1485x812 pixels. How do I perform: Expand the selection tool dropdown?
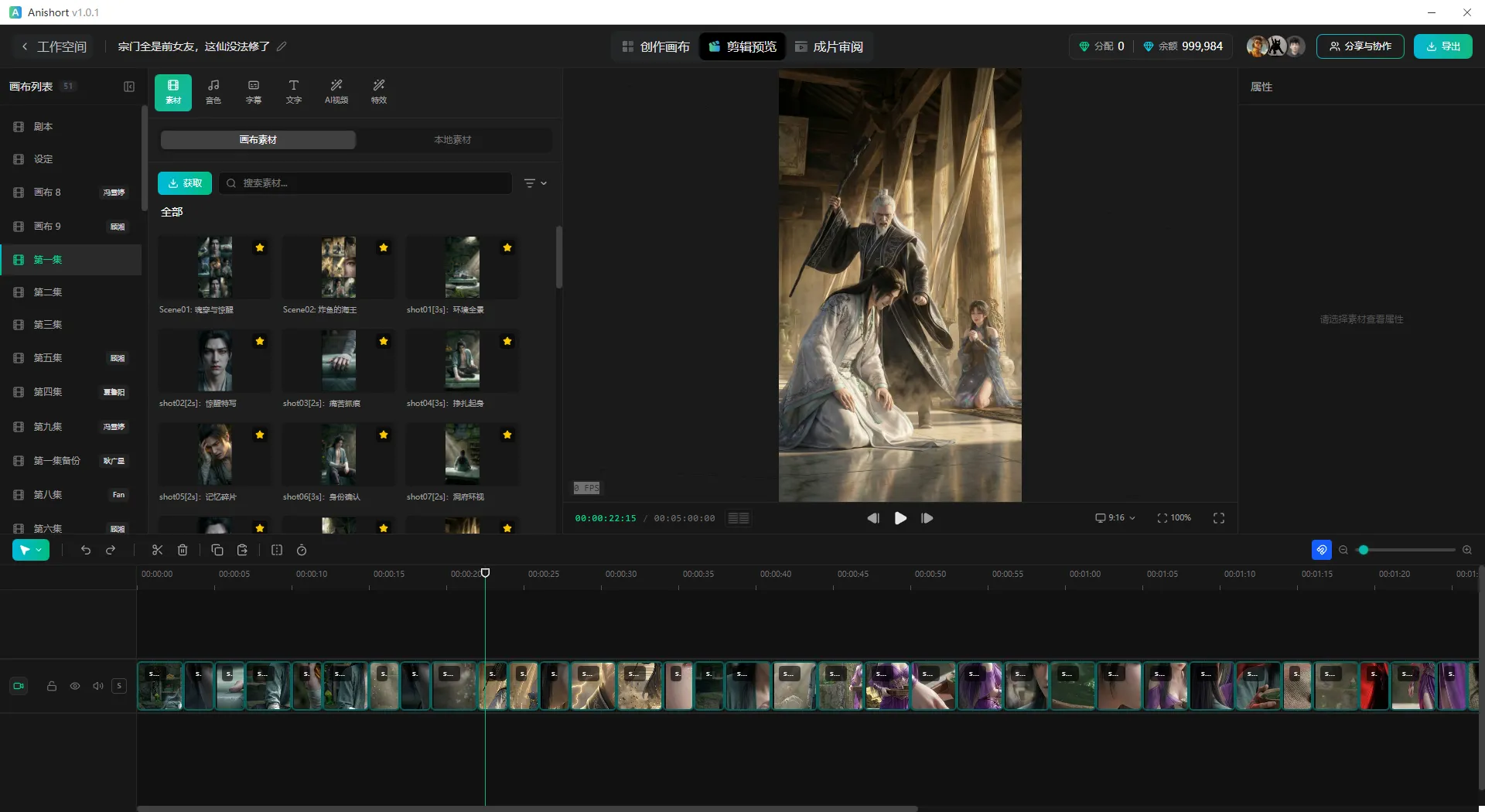click(x=39, y=550)
